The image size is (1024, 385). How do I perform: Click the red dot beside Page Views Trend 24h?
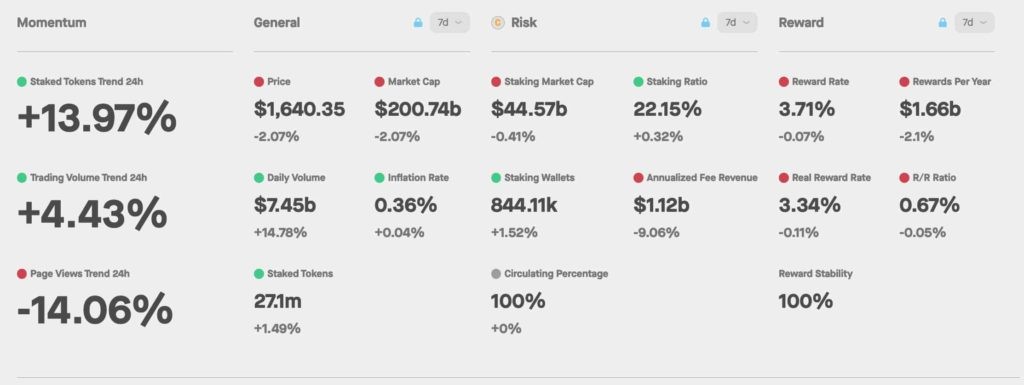(22, 273)
